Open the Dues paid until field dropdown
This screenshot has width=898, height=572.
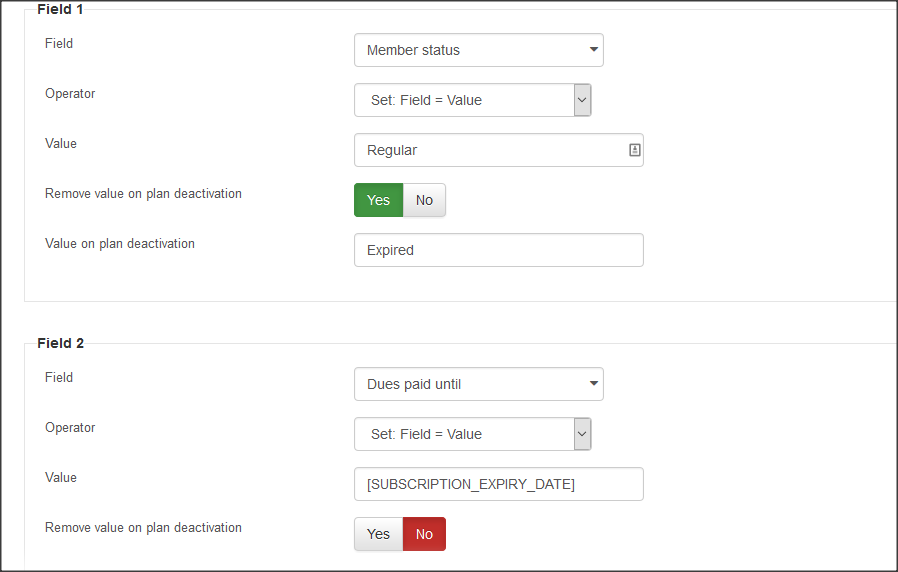pos(479,384)
